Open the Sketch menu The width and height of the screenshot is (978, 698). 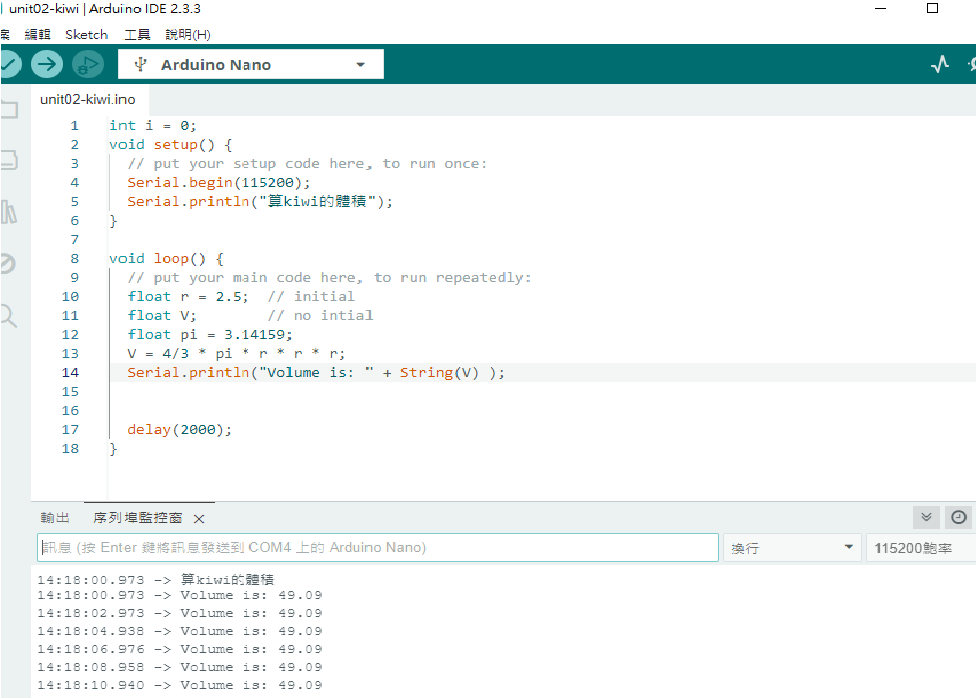pyautogui.click(x=86, y=34)
